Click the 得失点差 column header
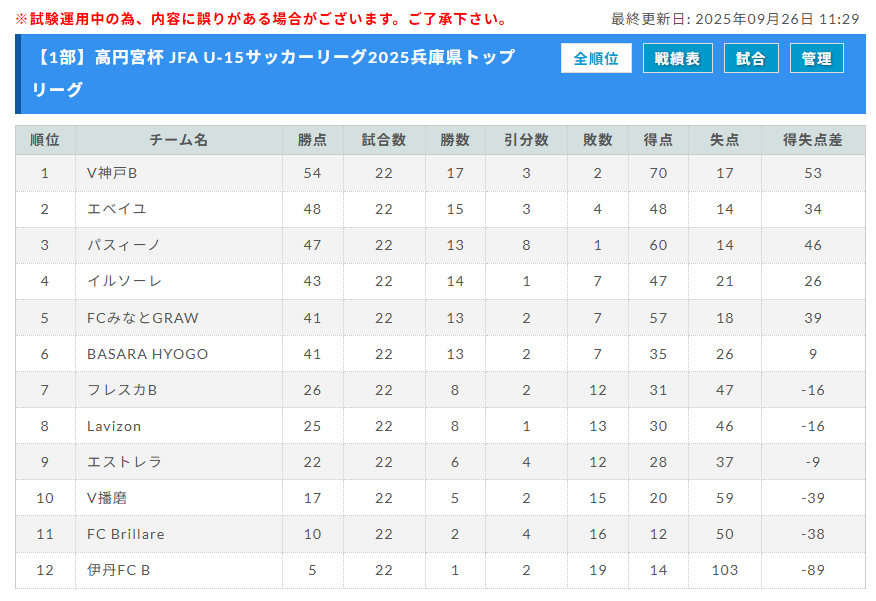Viewport: 876px width, 601px height. pos(812,140)
